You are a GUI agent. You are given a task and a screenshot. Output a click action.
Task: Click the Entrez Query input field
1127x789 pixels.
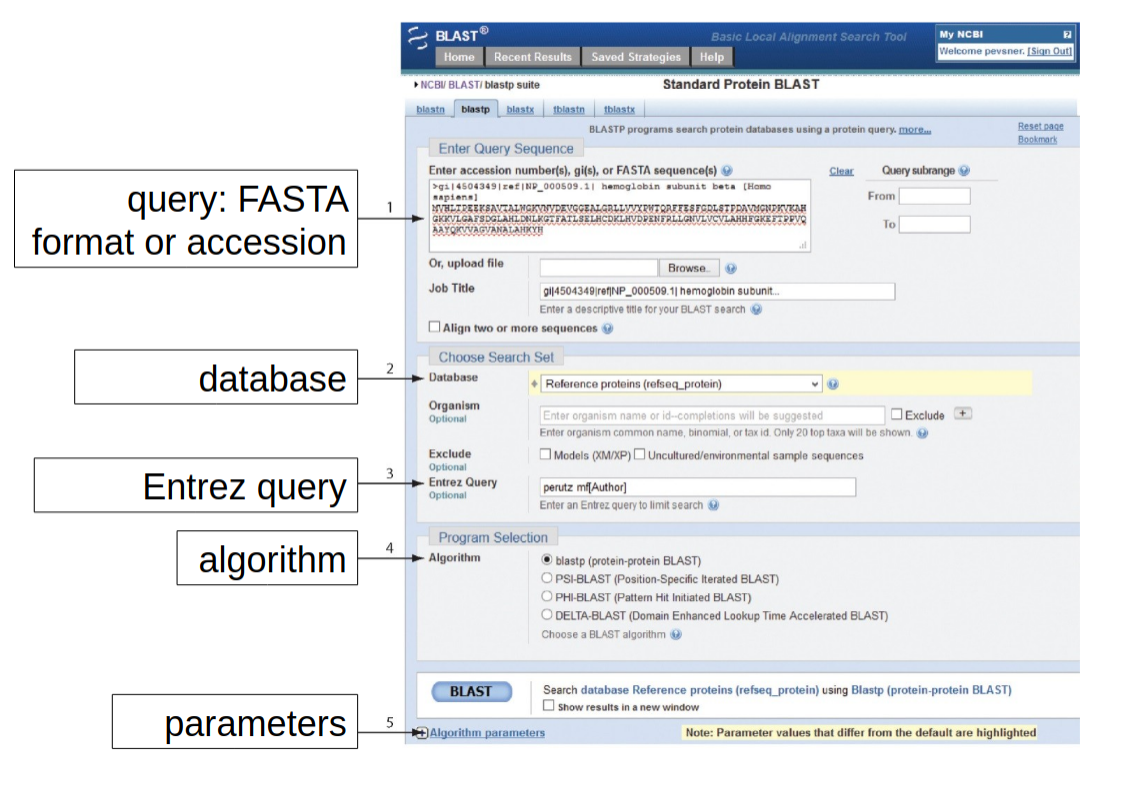click(x=698, y=487)
